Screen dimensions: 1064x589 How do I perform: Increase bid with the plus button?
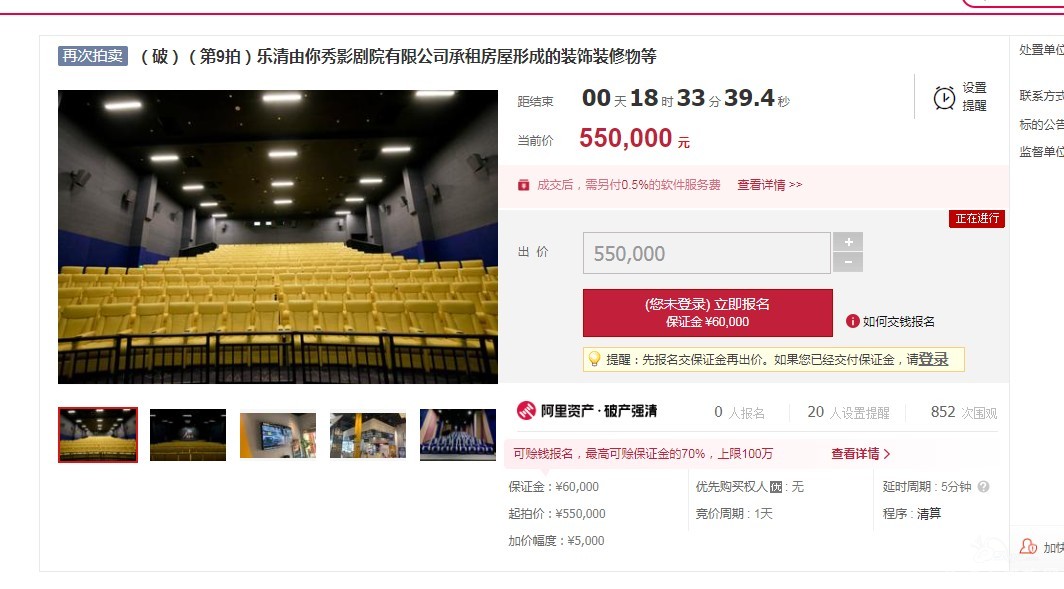[848, 242]
